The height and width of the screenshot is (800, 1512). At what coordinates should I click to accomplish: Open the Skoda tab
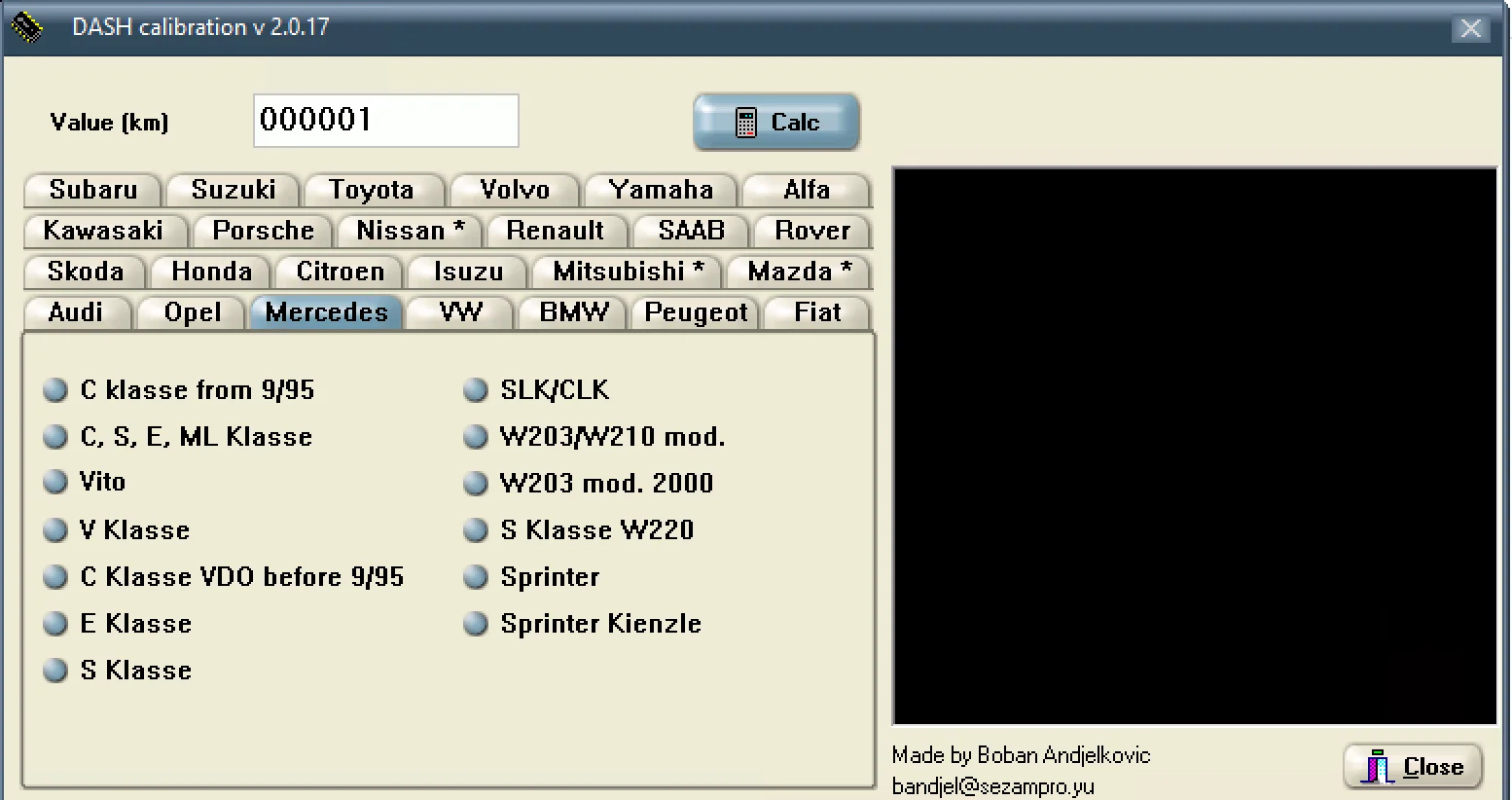pyautogui.click(x=86, y=272)
